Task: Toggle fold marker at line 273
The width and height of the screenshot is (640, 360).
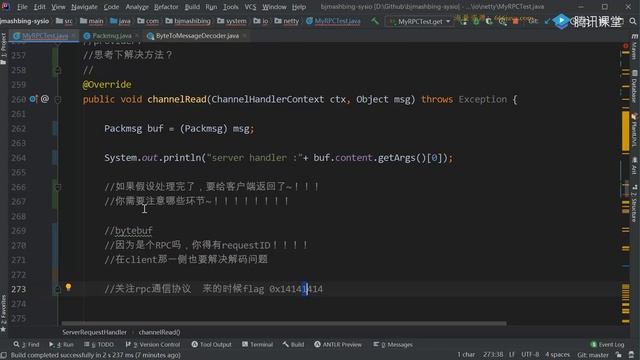Action: point(58,289)
